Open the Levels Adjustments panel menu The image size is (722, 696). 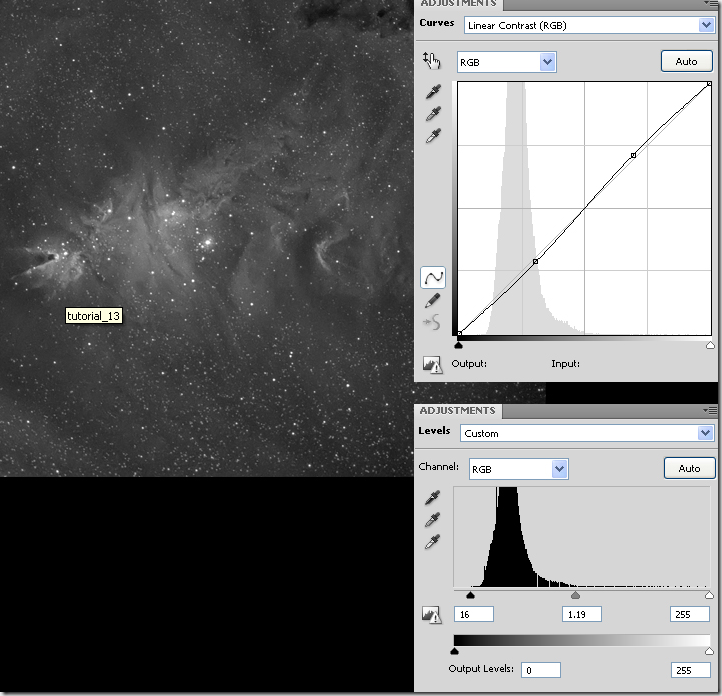710,410
